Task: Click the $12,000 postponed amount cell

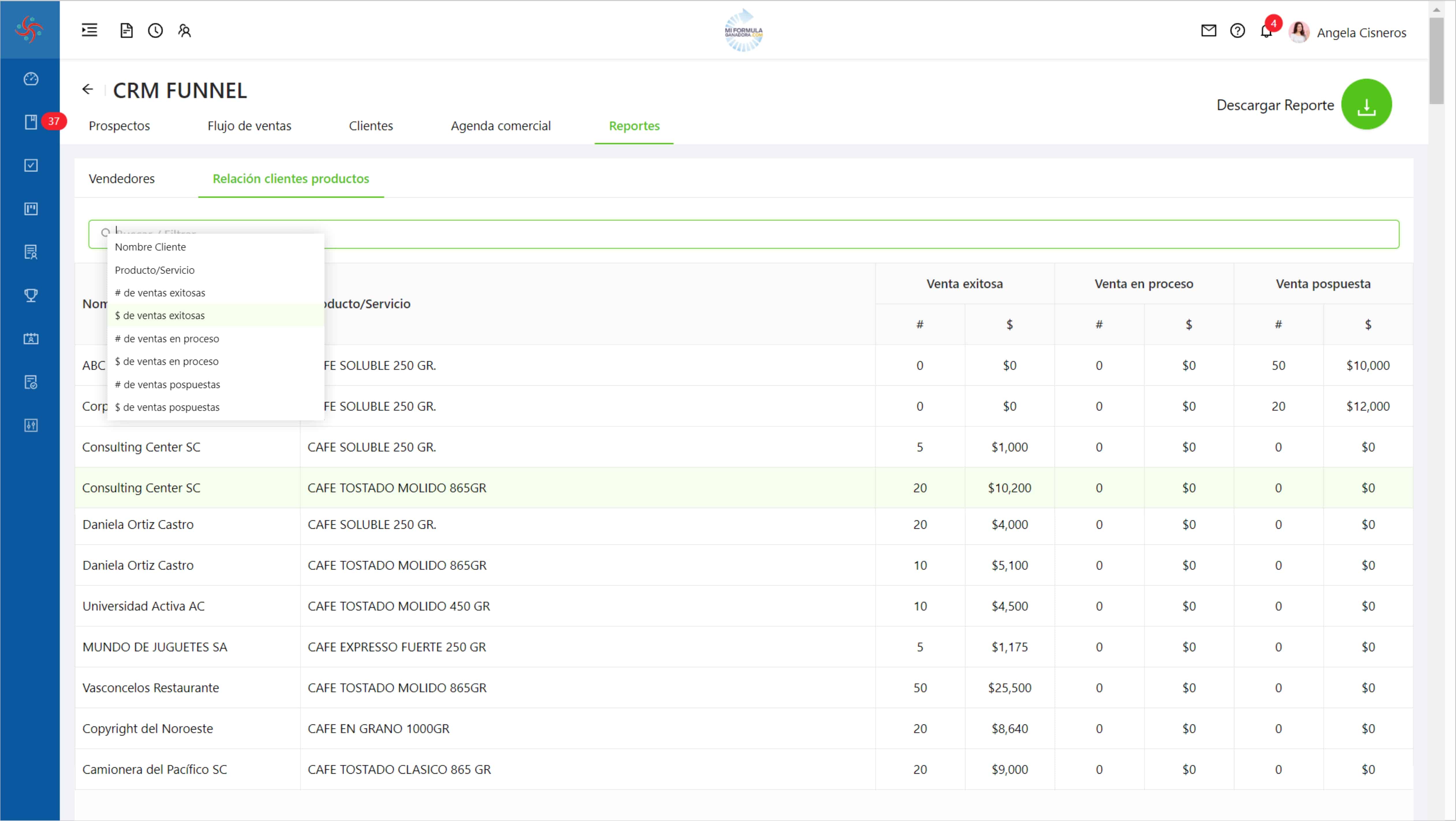Action: pyautogui.click(x=1368, y=406)
